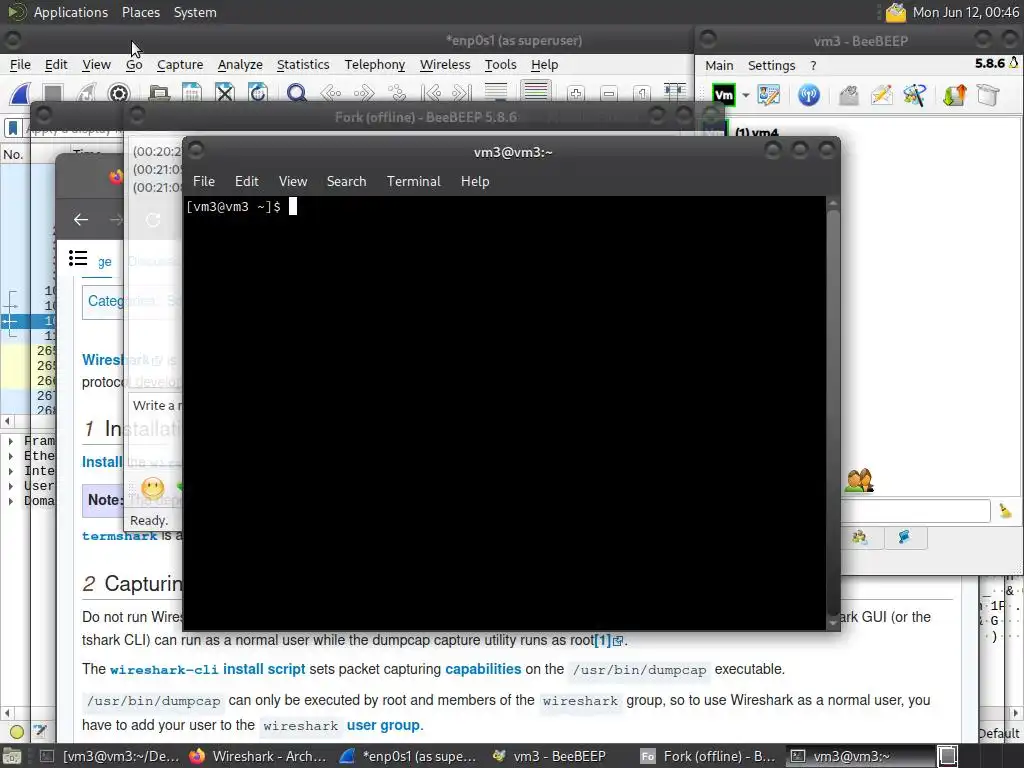Open Wireshark Statistics menu
1024x768 pixels.
coord(303,65)
